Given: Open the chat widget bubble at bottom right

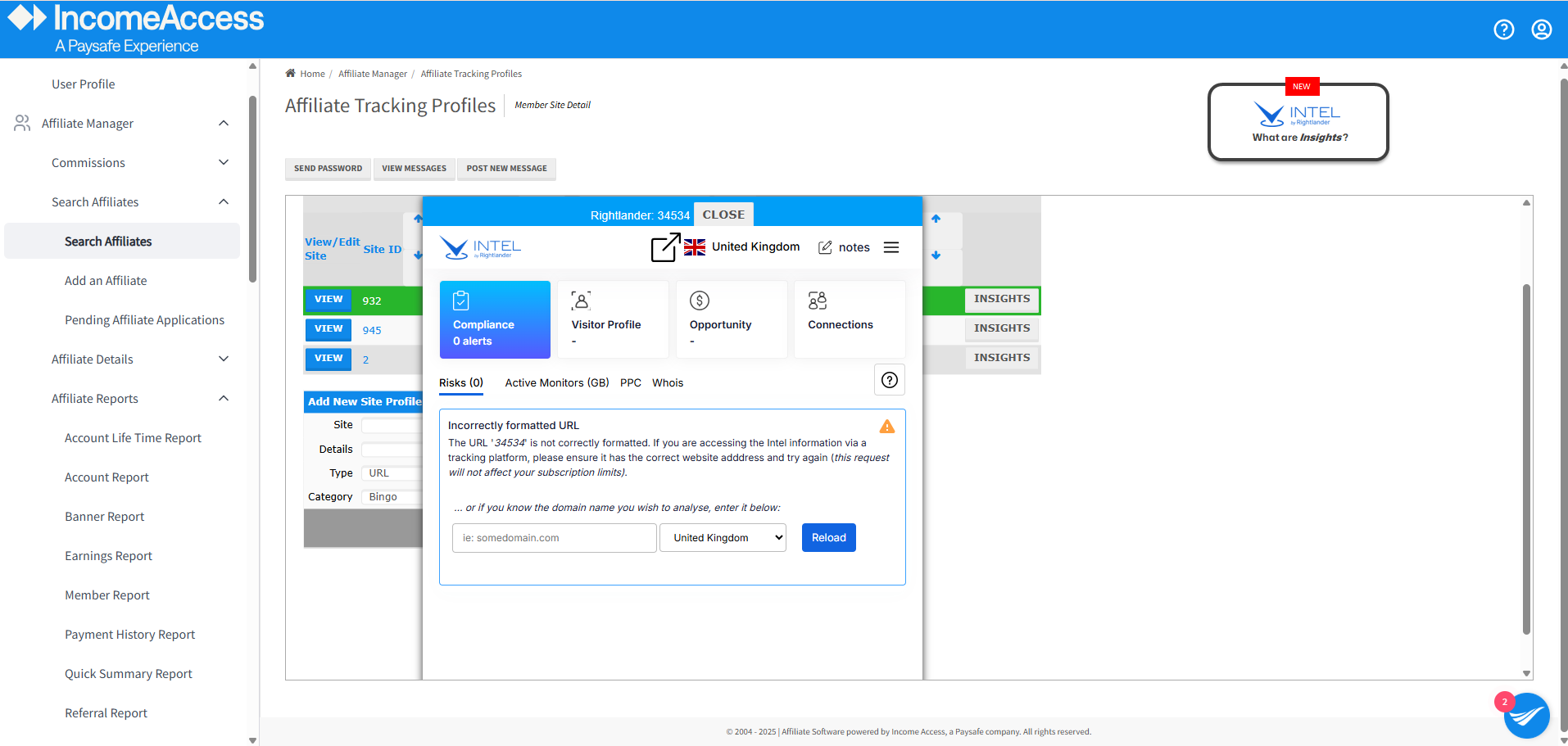Looking at the screenshot, I should pos(1525,716).
